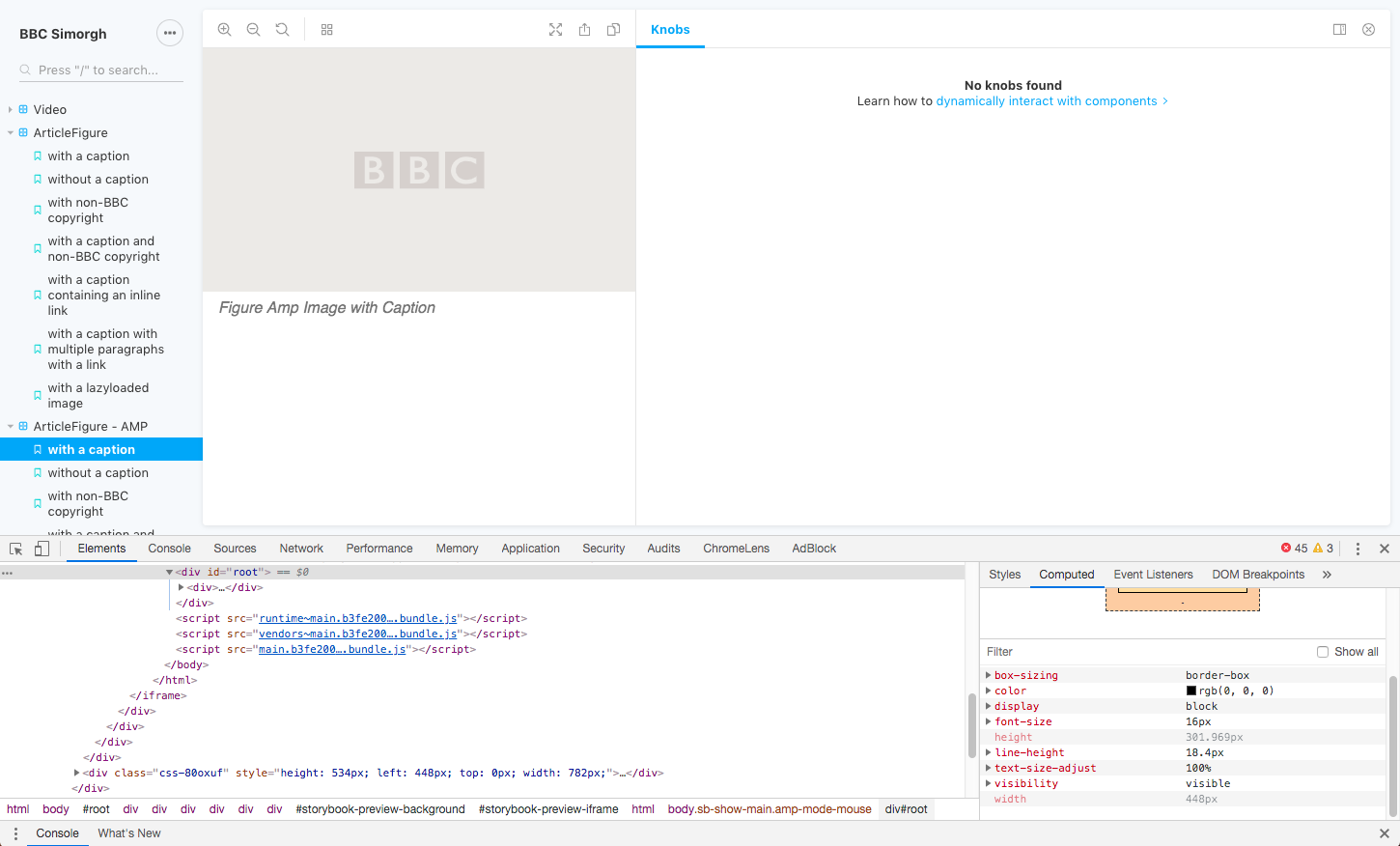Expand the box-sizing computed property

coord(988,674)
